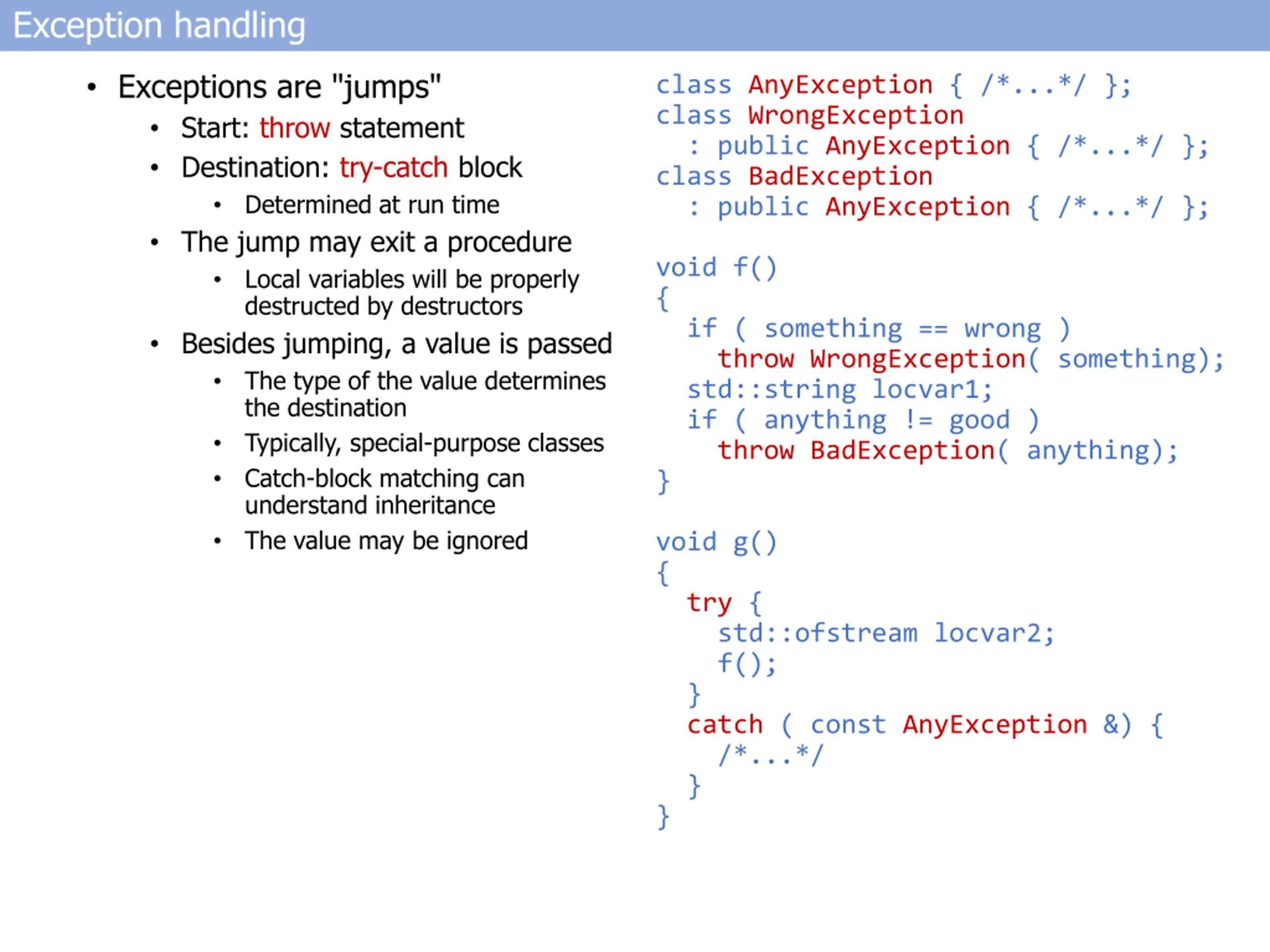The width and height of the screenshot is (1270, 952).
Task: Click 'The value may be ignored' bullet
Action: tap(386, 541)
